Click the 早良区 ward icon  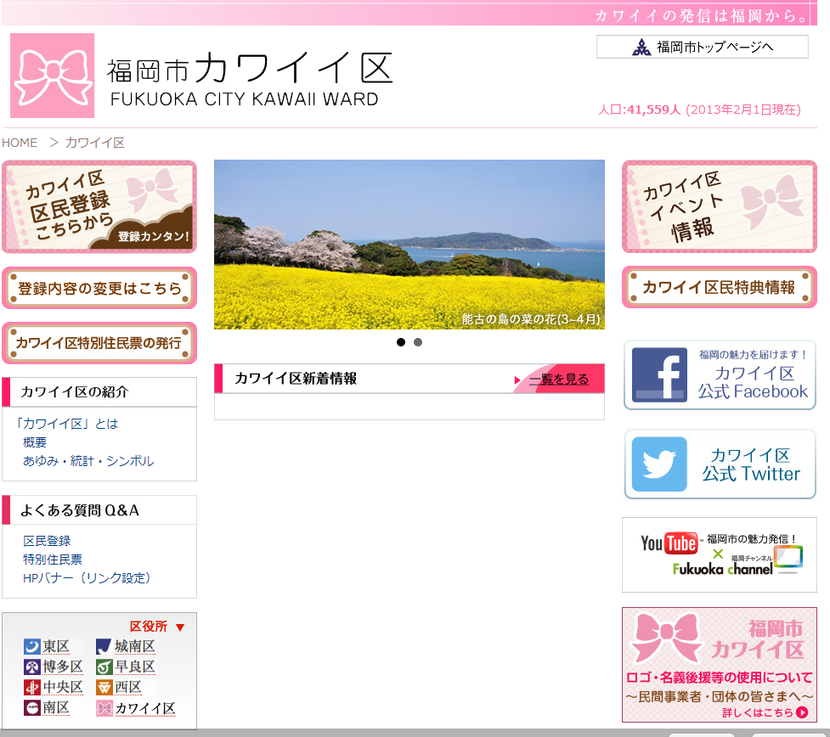click(x=104, y=667)
